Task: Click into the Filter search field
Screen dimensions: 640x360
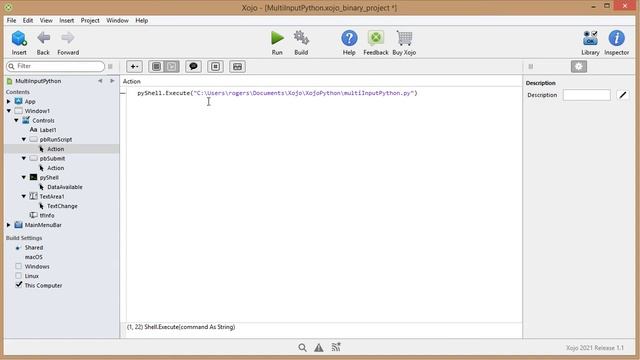Action: coord(57,66)
